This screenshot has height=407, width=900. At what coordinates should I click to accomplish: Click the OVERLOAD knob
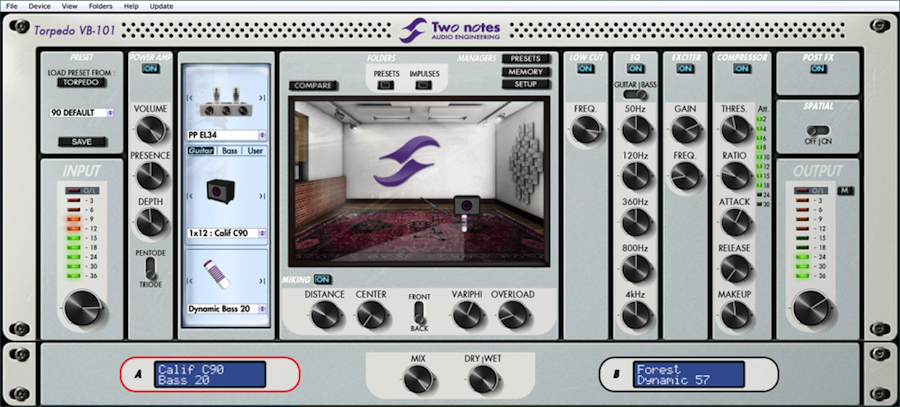513,315
